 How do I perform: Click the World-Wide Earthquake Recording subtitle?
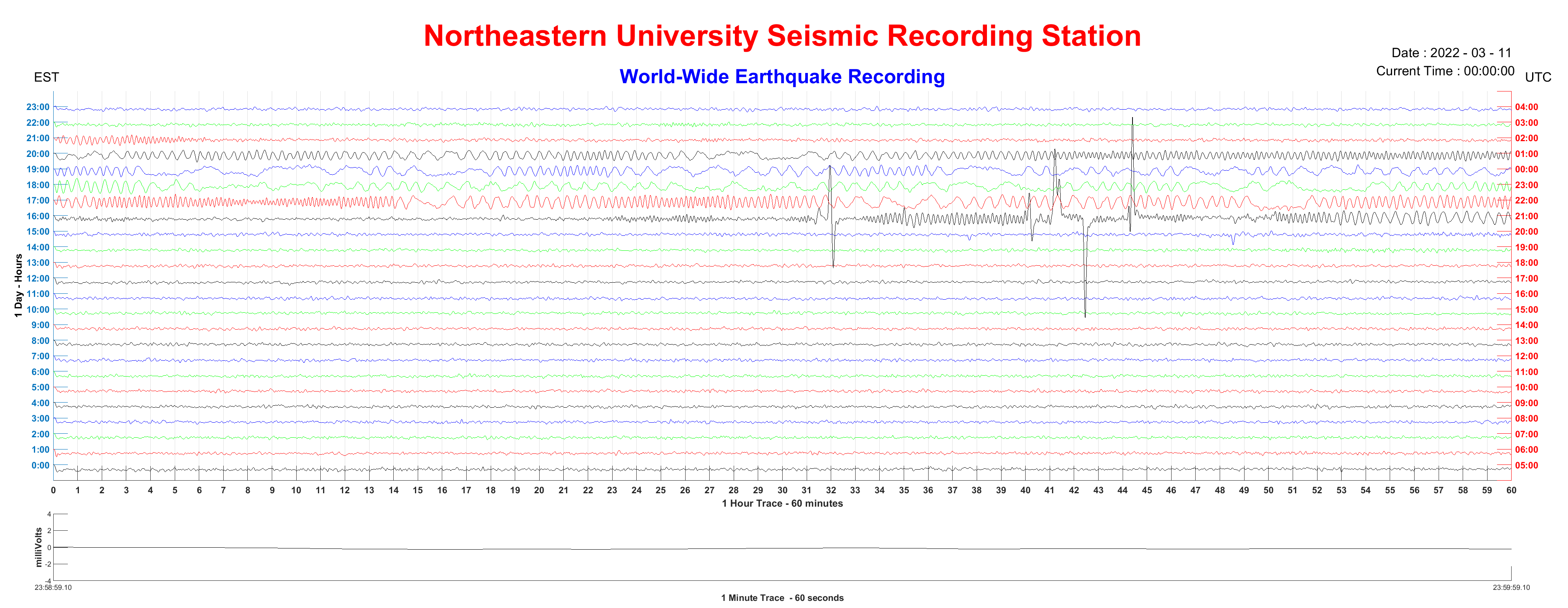click(782, 76)
